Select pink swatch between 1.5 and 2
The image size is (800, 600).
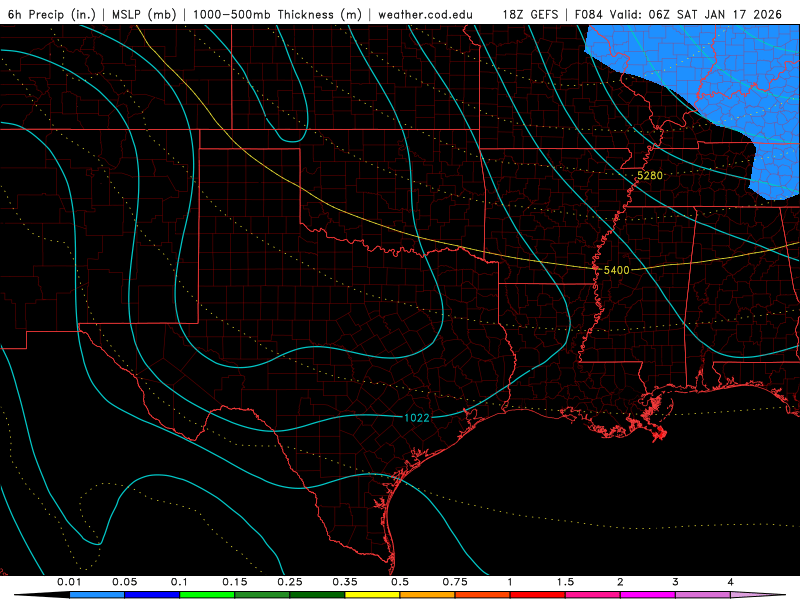pyautogui.click(x=592, y=595)
